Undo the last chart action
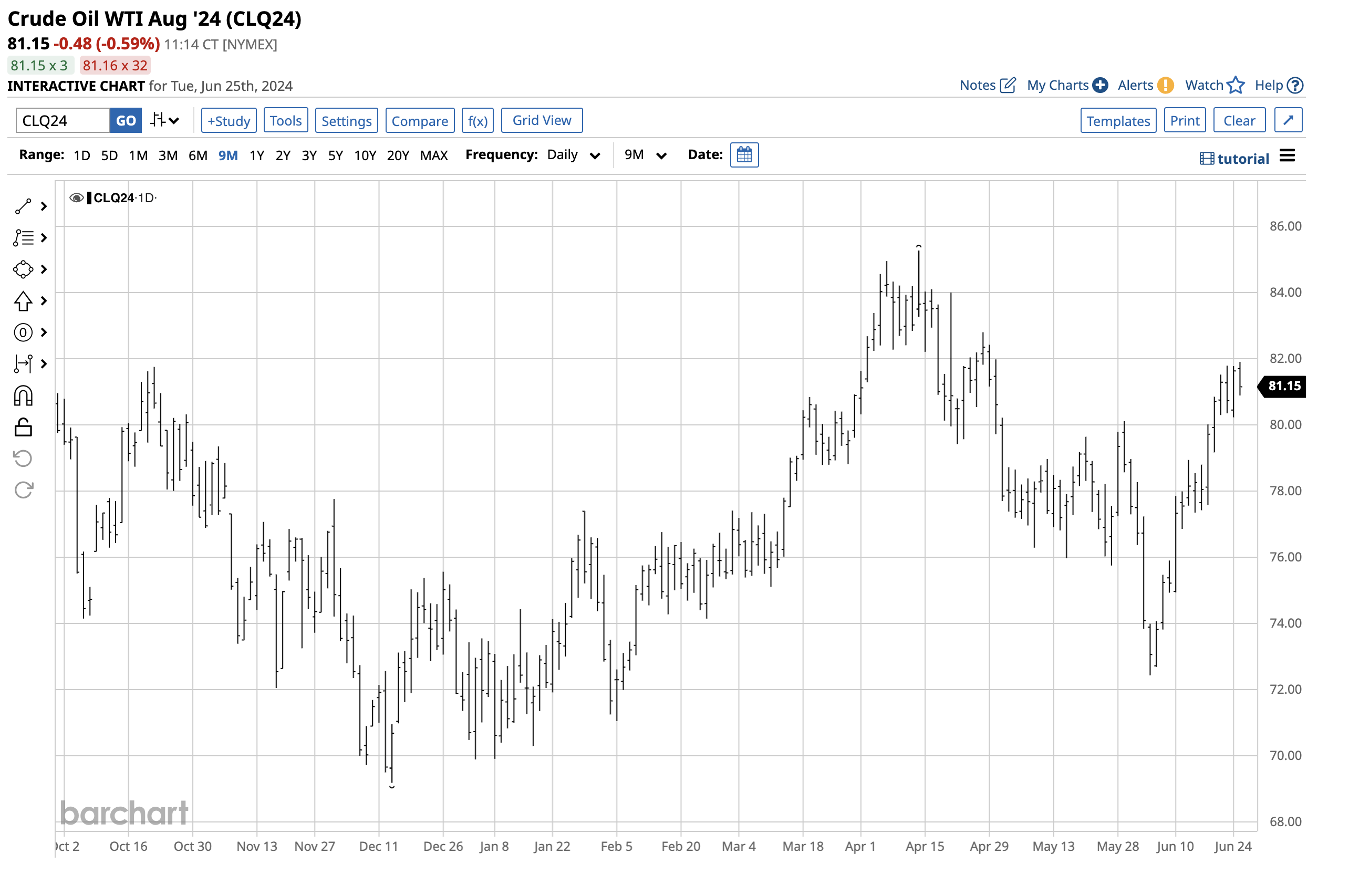The image size is (1349, 896). pos(23,457)
